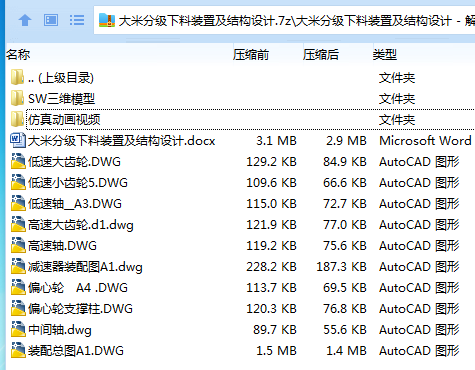Click the 1.5 MB size cell
475x370 pixels.
point(276,351)
